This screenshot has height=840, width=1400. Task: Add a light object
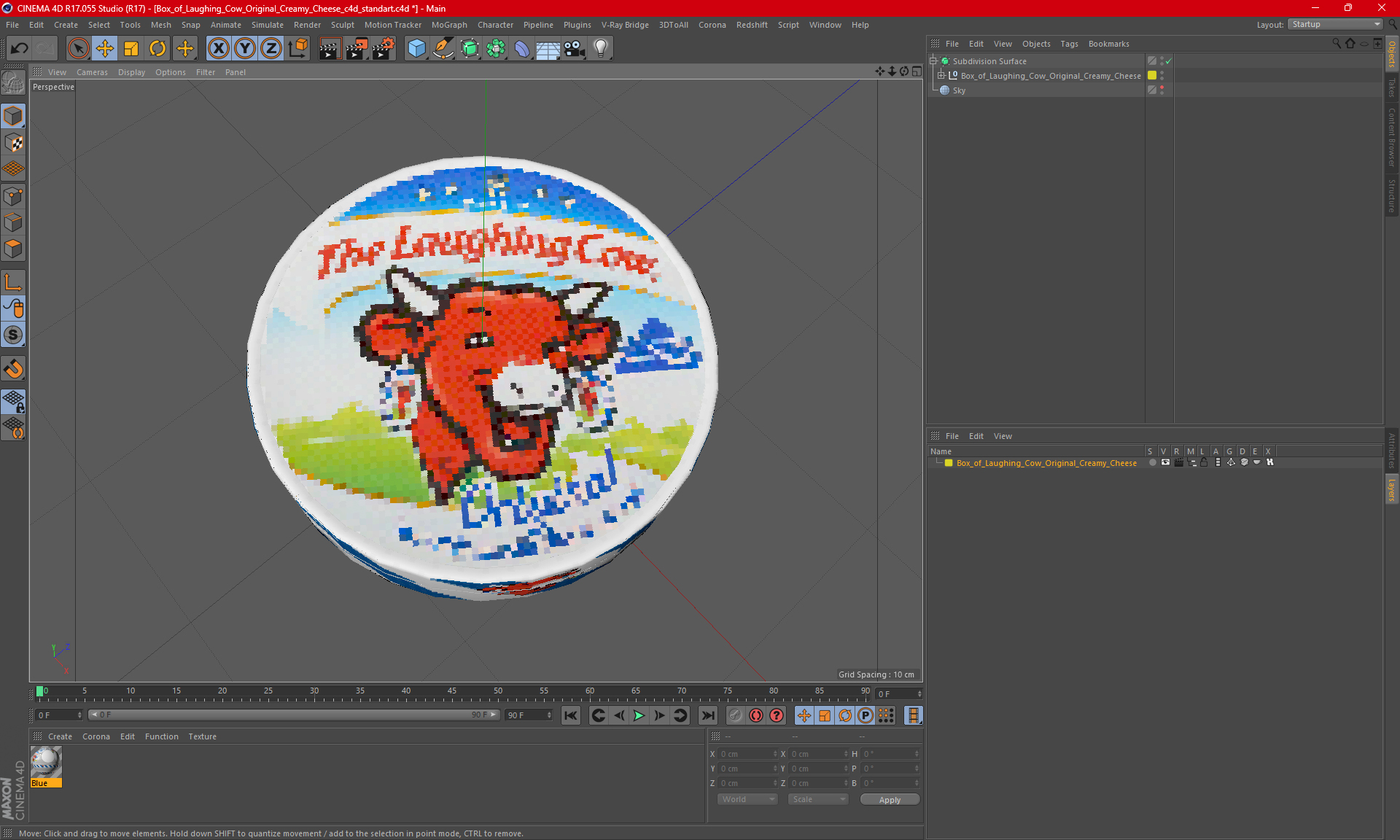[601, 49]
